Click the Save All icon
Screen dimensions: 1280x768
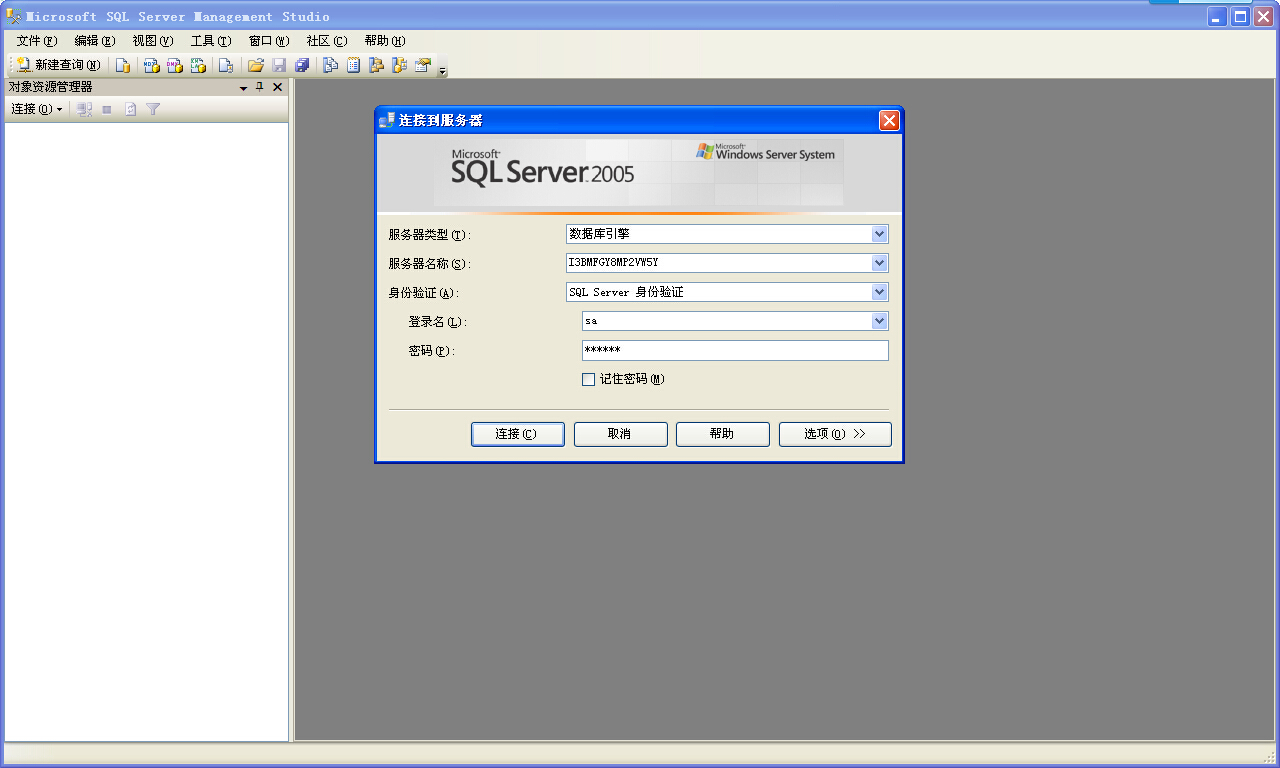pos(302,65)
